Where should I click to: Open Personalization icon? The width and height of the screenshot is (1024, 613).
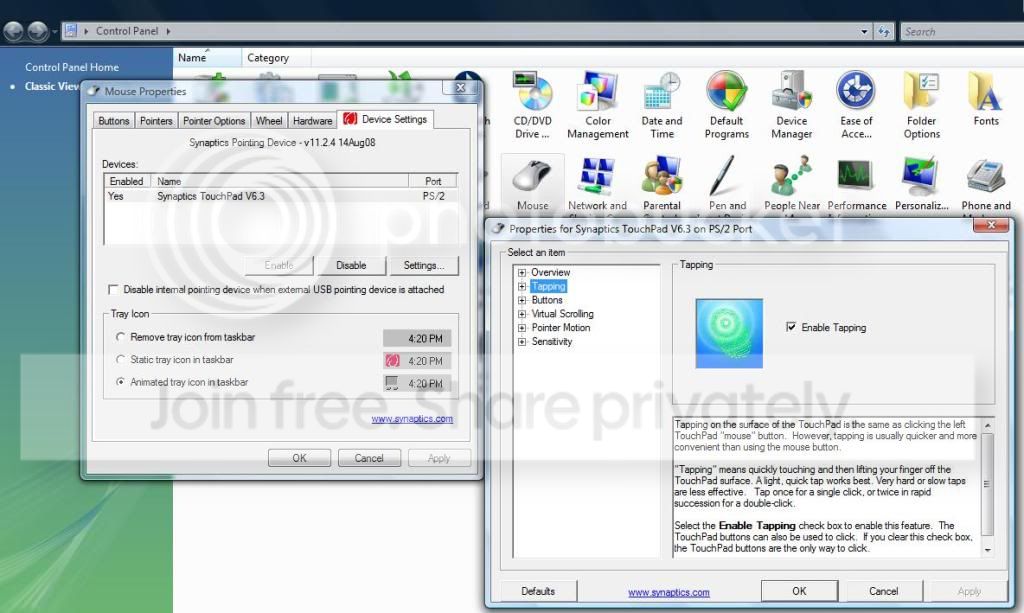tap(921, 184)
